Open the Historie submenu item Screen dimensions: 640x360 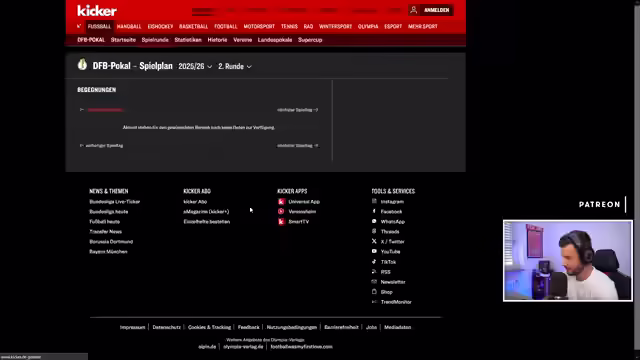217,40
